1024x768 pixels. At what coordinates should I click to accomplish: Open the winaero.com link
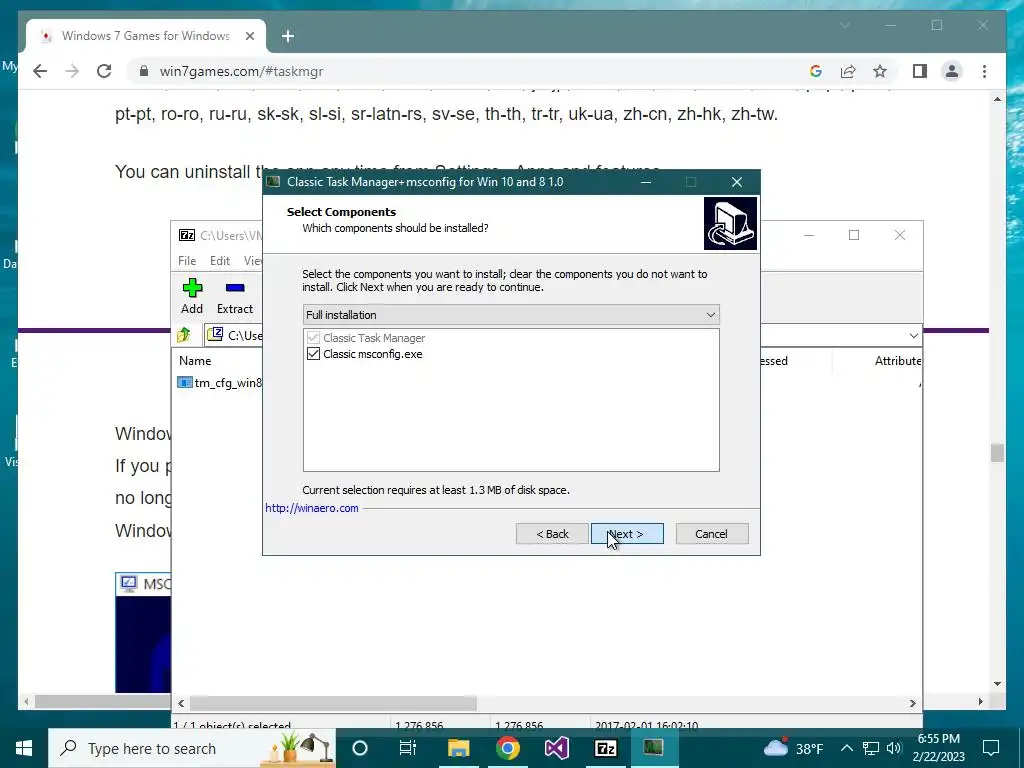tap(312, 508)
